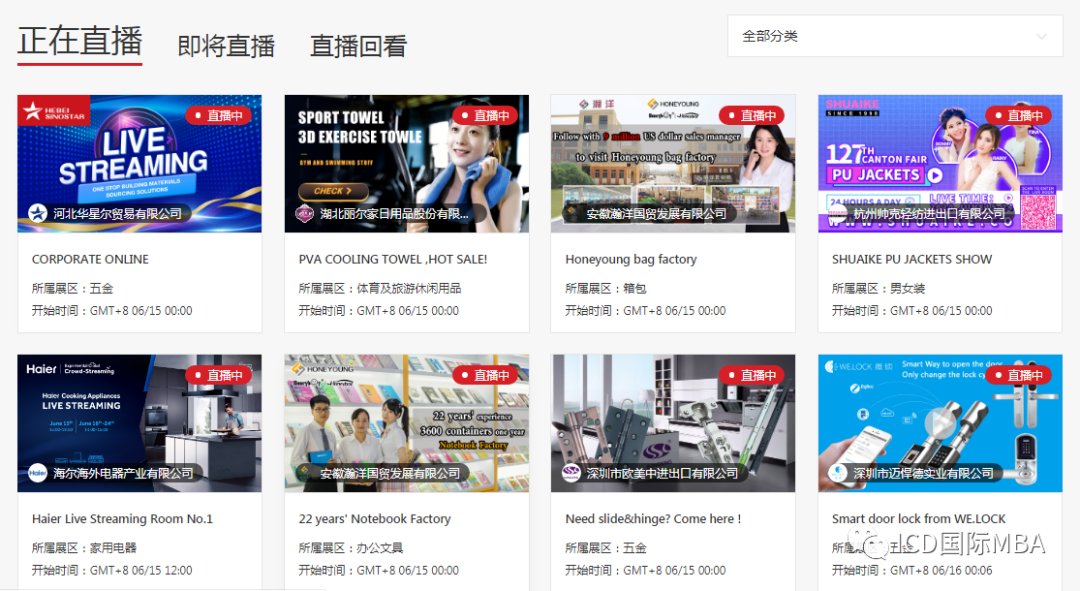
Task: Open the Need slide&hinge? Come here! title
Action: click(x=653, y=519)
